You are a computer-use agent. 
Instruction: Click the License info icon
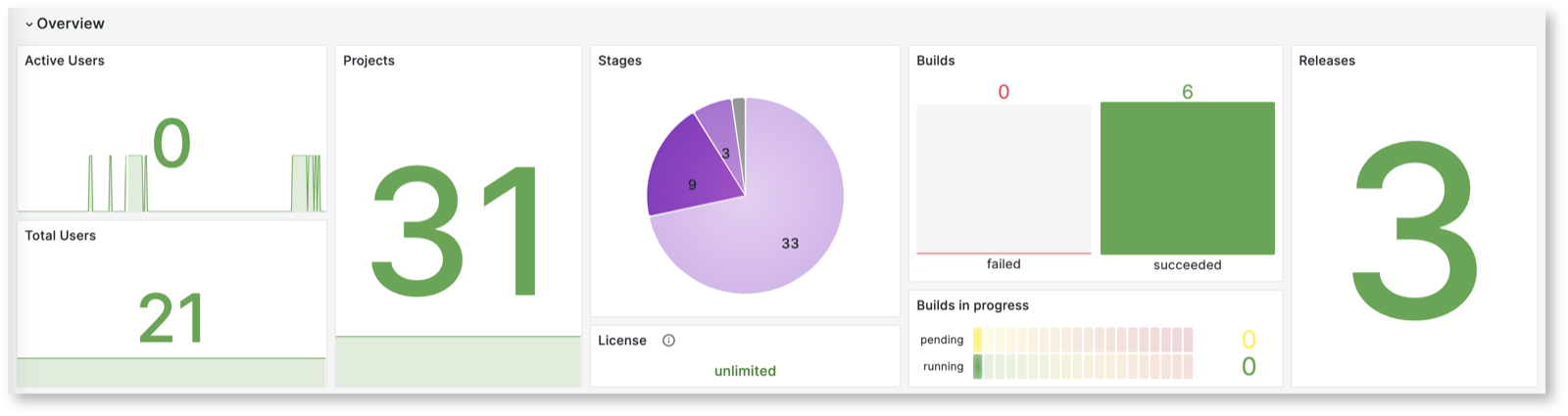[x=668, y=341]
